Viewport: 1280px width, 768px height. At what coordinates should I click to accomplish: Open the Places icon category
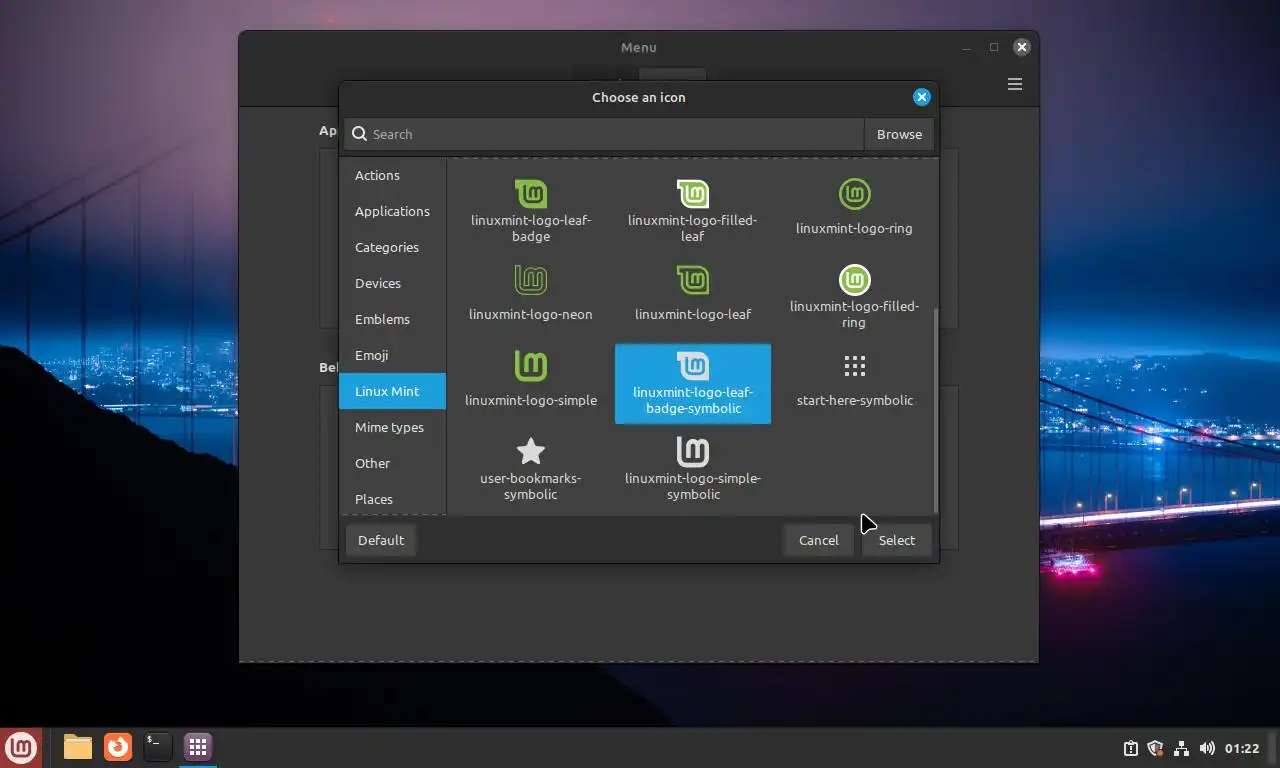(x=392, y=499)
